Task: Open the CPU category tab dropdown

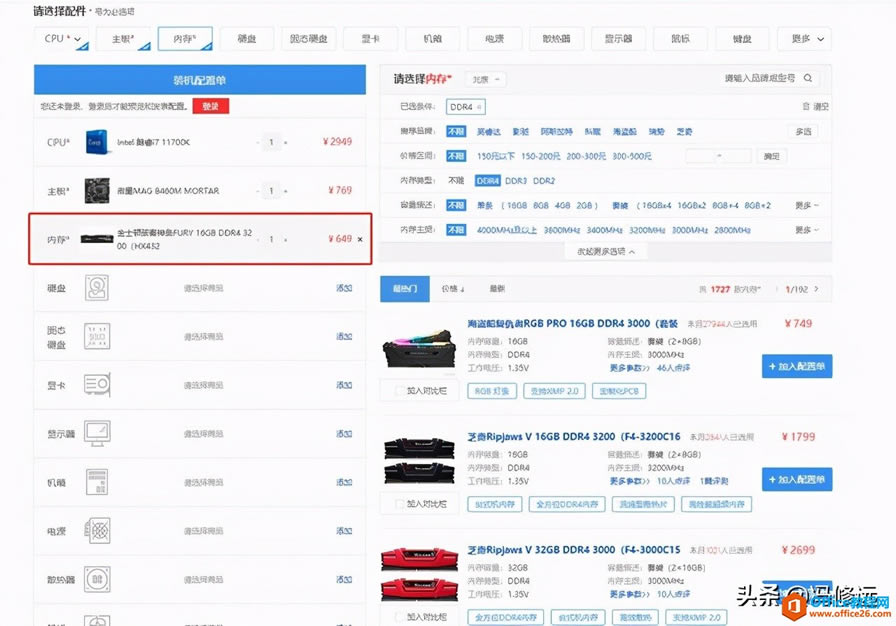Action: [x=61, y=39]
